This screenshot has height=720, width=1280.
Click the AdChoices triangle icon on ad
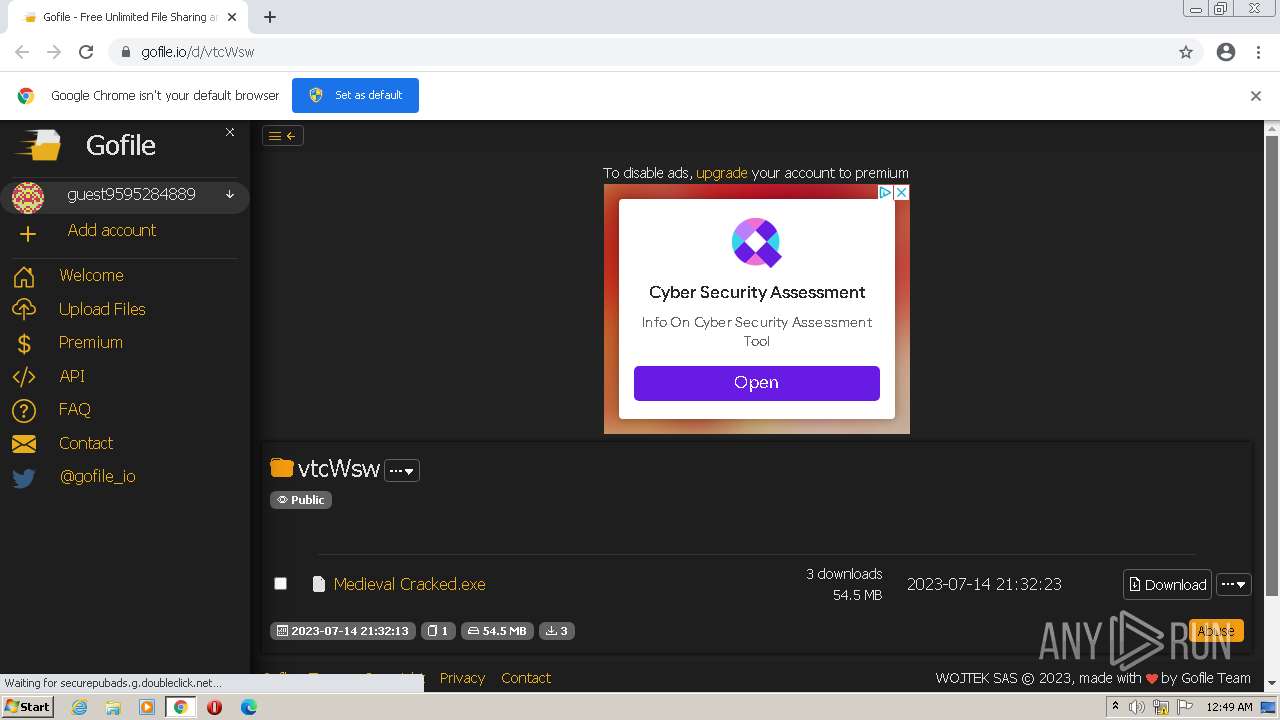coord(885,192)
